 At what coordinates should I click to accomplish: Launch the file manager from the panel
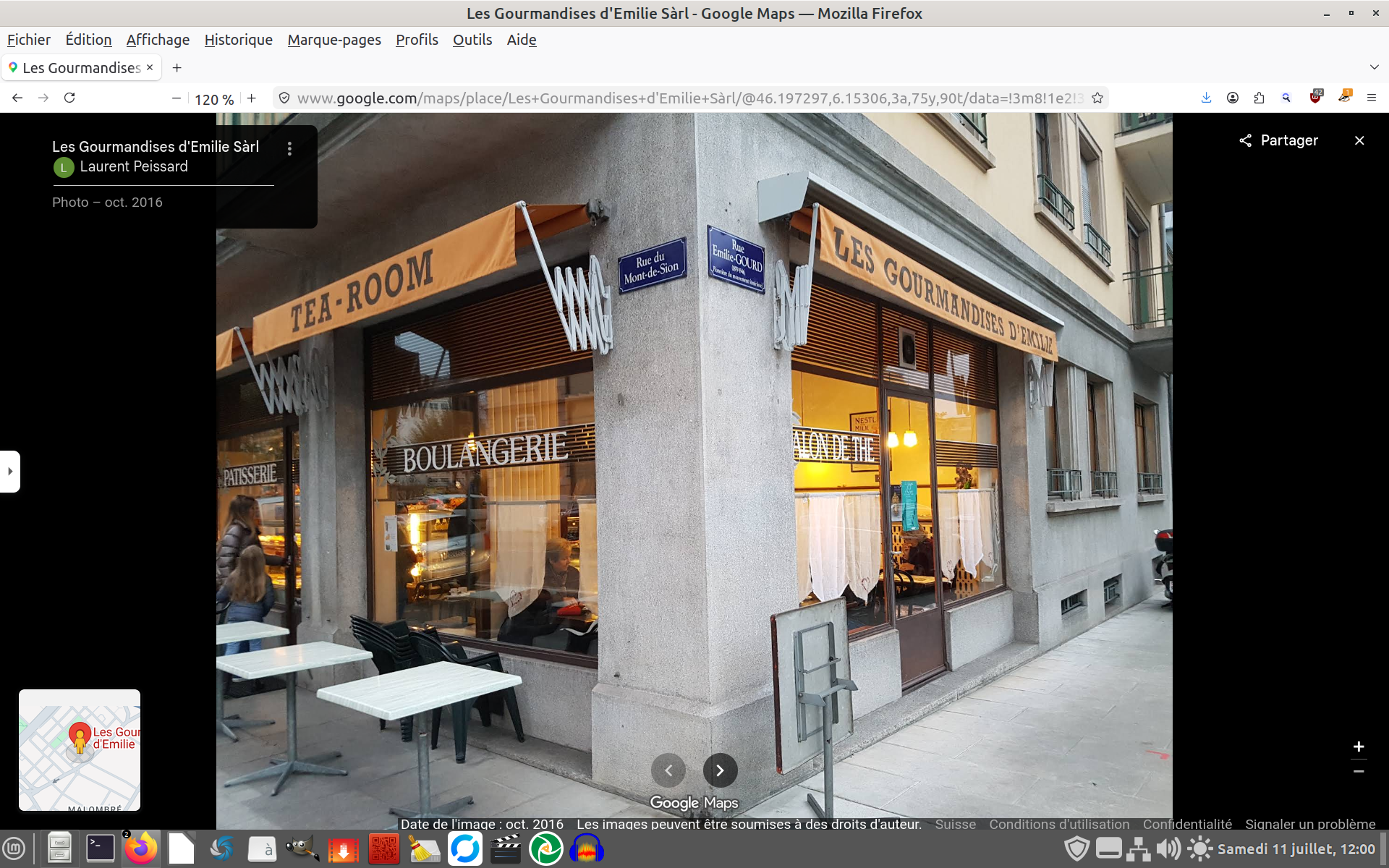[x=59, y=848]
